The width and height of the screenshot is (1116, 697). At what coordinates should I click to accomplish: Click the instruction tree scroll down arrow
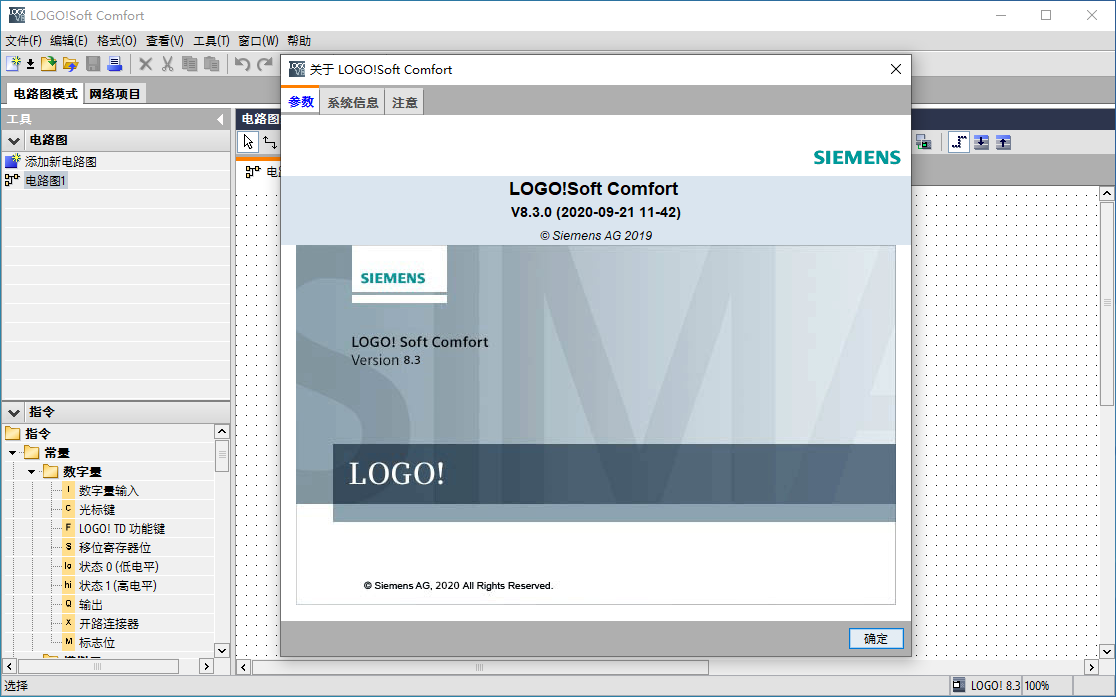(x=222, y=650)
